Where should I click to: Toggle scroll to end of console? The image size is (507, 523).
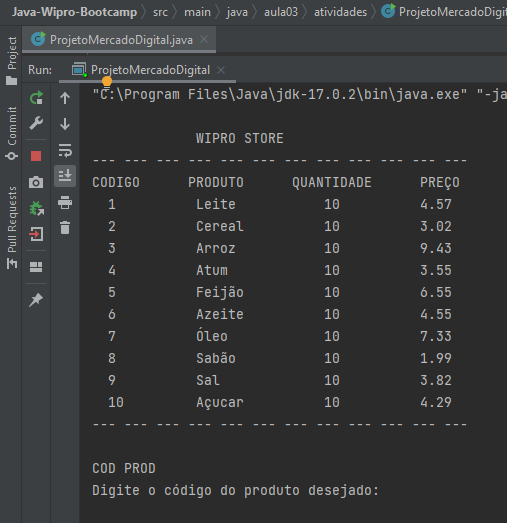click(65, 175)
